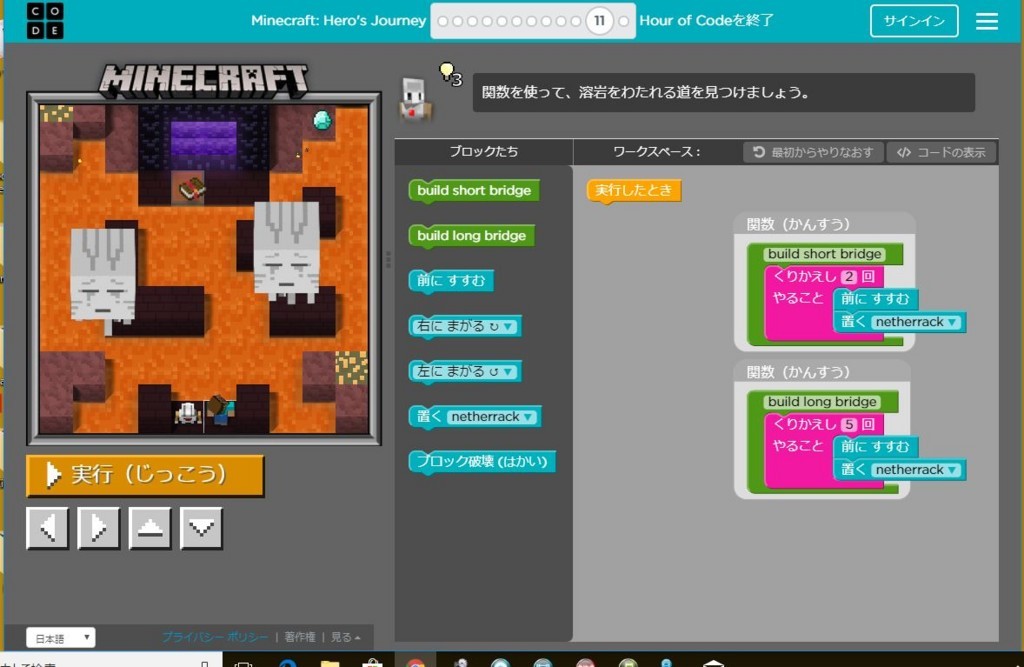This screenshot has width=1024, height=667.
Task: Click the プライバシー ポリシー link
Action: click(215, 636)
